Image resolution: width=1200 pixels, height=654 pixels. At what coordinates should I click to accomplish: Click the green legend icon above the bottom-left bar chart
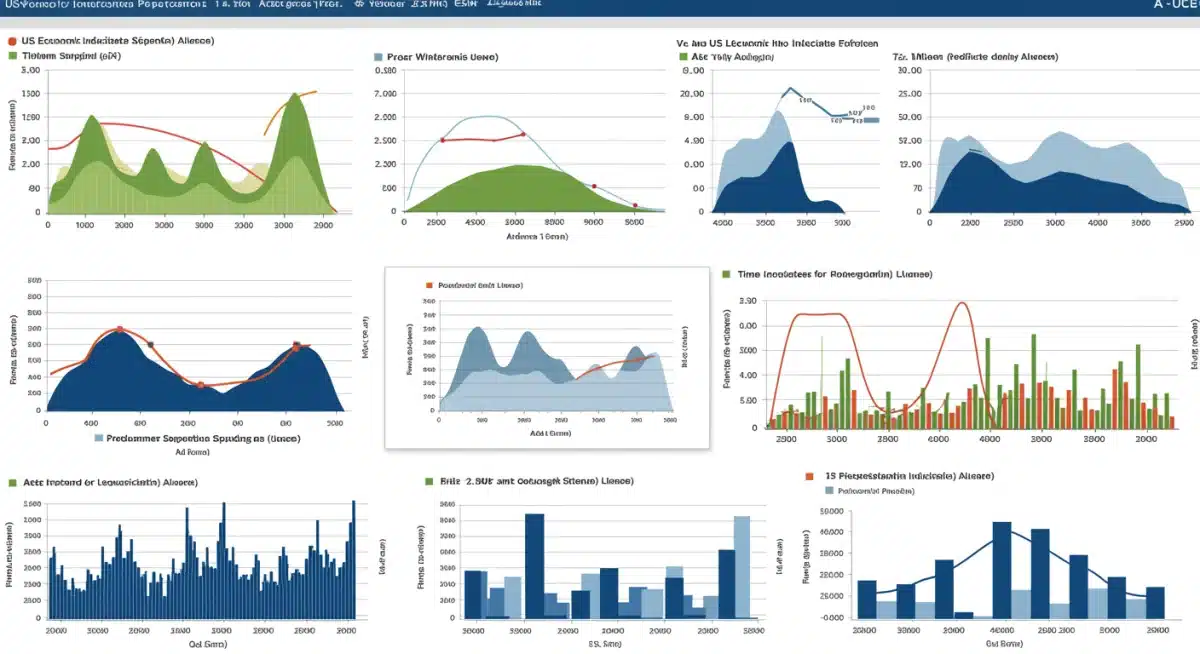click(12, 483)
